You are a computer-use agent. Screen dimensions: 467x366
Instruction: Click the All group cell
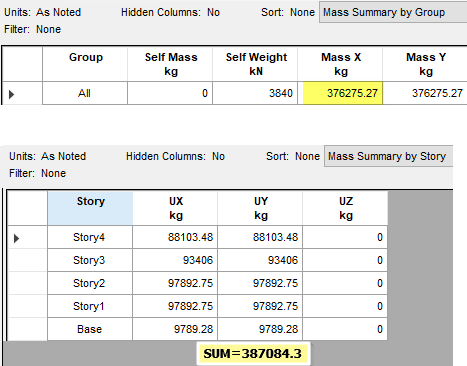[85, 93]
